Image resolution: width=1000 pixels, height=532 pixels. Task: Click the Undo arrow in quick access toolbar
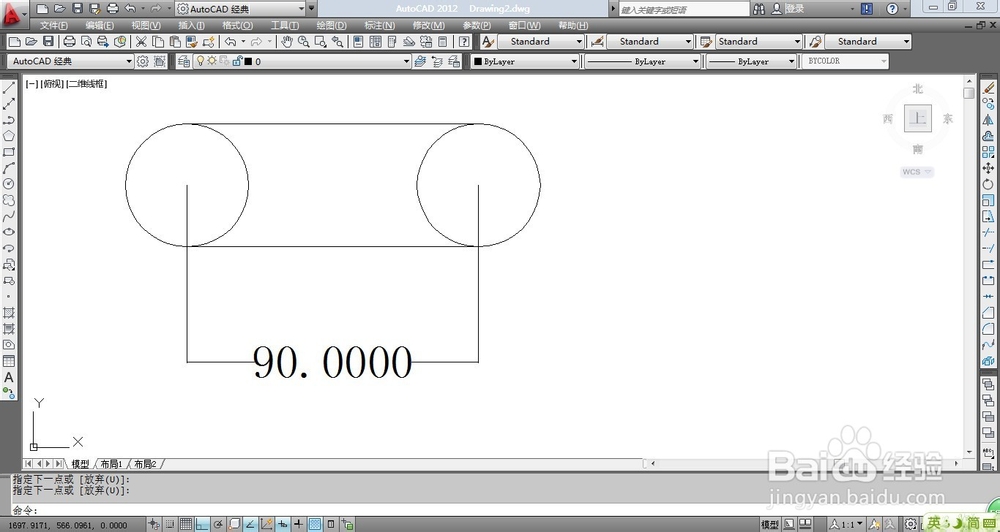130,8
